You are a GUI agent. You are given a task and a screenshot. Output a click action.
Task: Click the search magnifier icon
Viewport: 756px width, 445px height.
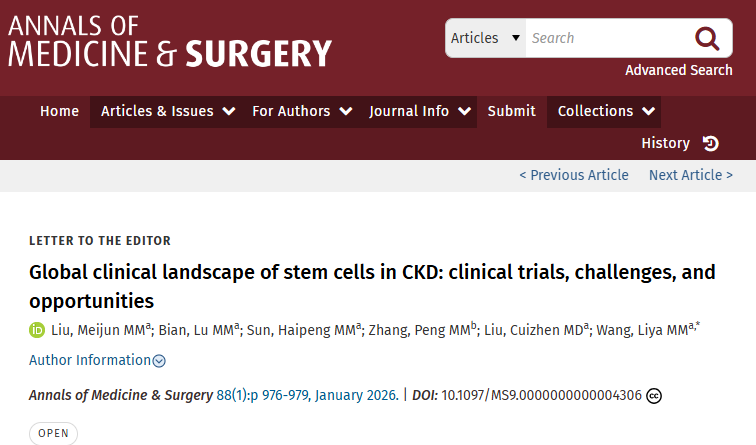tap(707, 39)
